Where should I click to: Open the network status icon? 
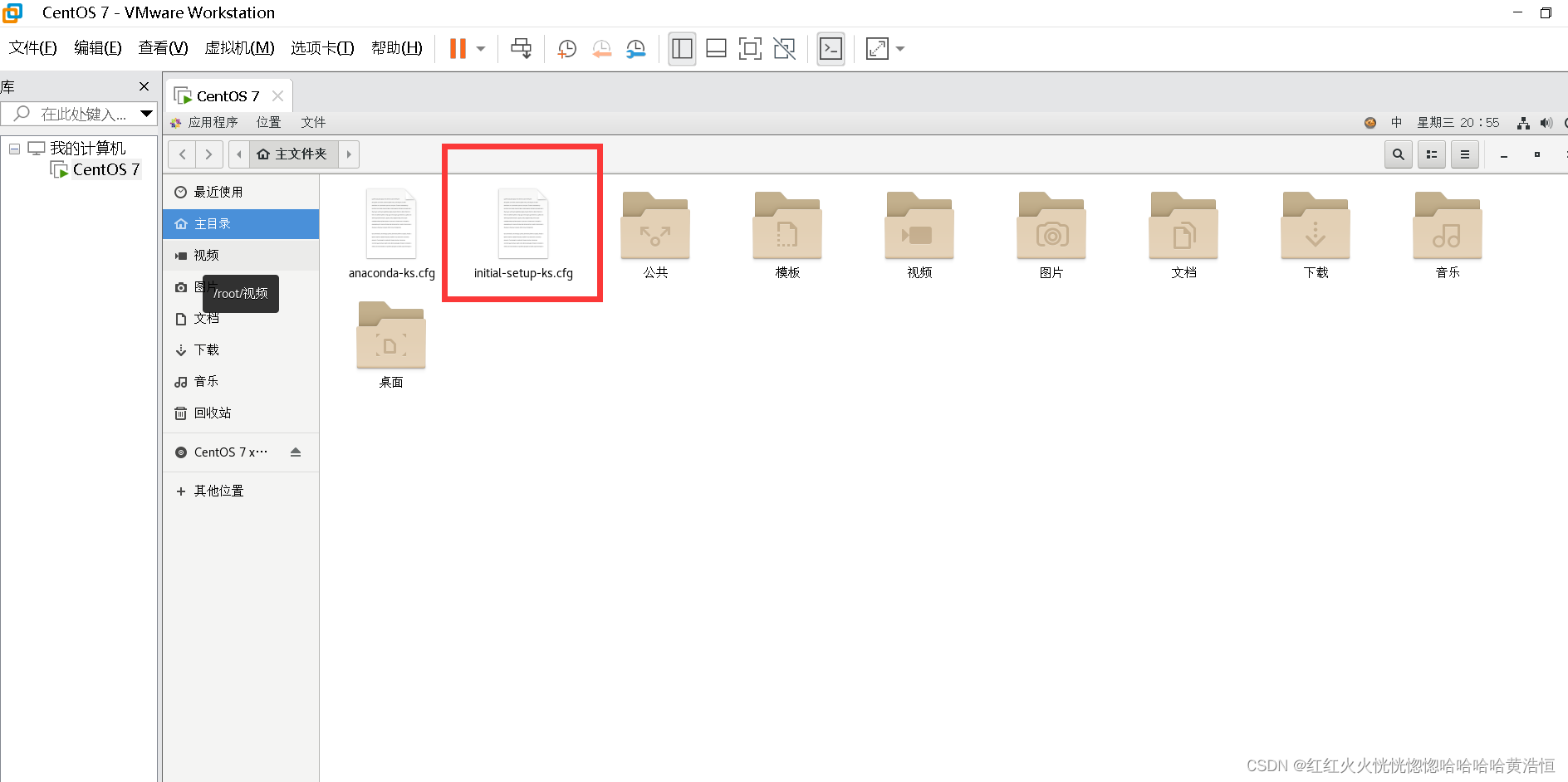1523,123
